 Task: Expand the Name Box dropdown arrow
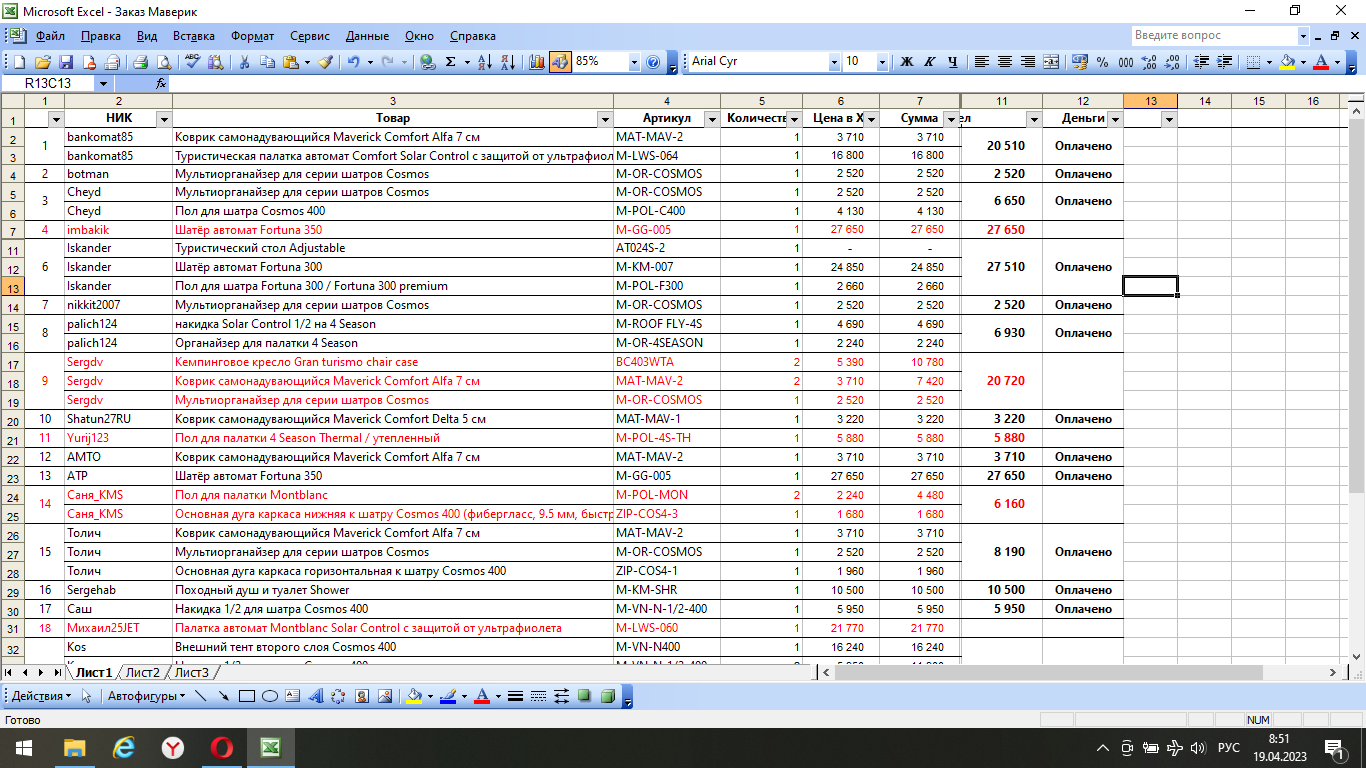click(102, 84)
